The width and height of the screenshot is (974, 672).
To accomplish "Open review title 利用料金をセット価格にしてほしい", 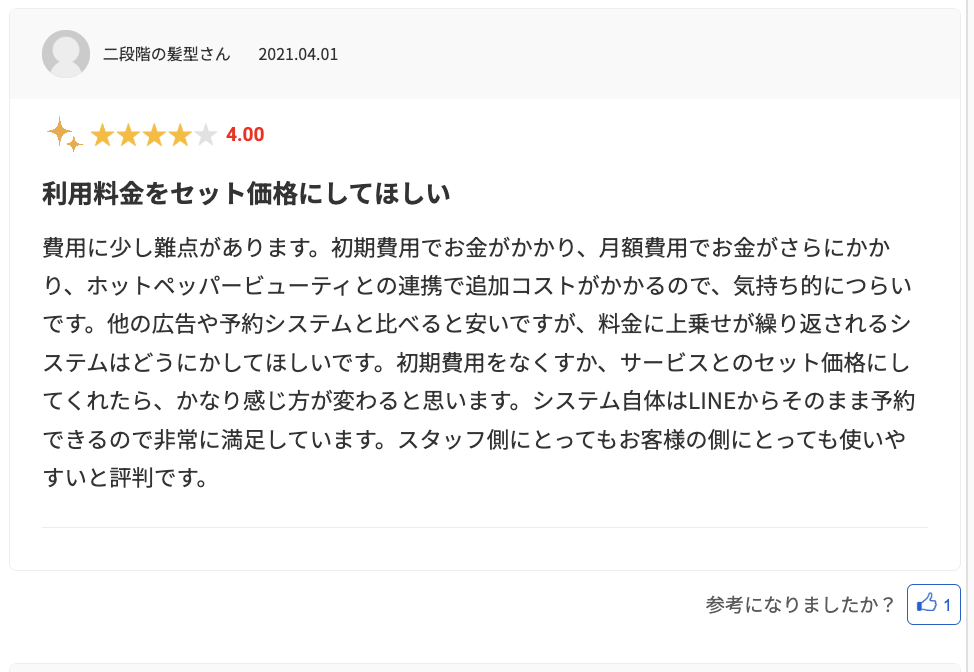I will click(246, 193).
